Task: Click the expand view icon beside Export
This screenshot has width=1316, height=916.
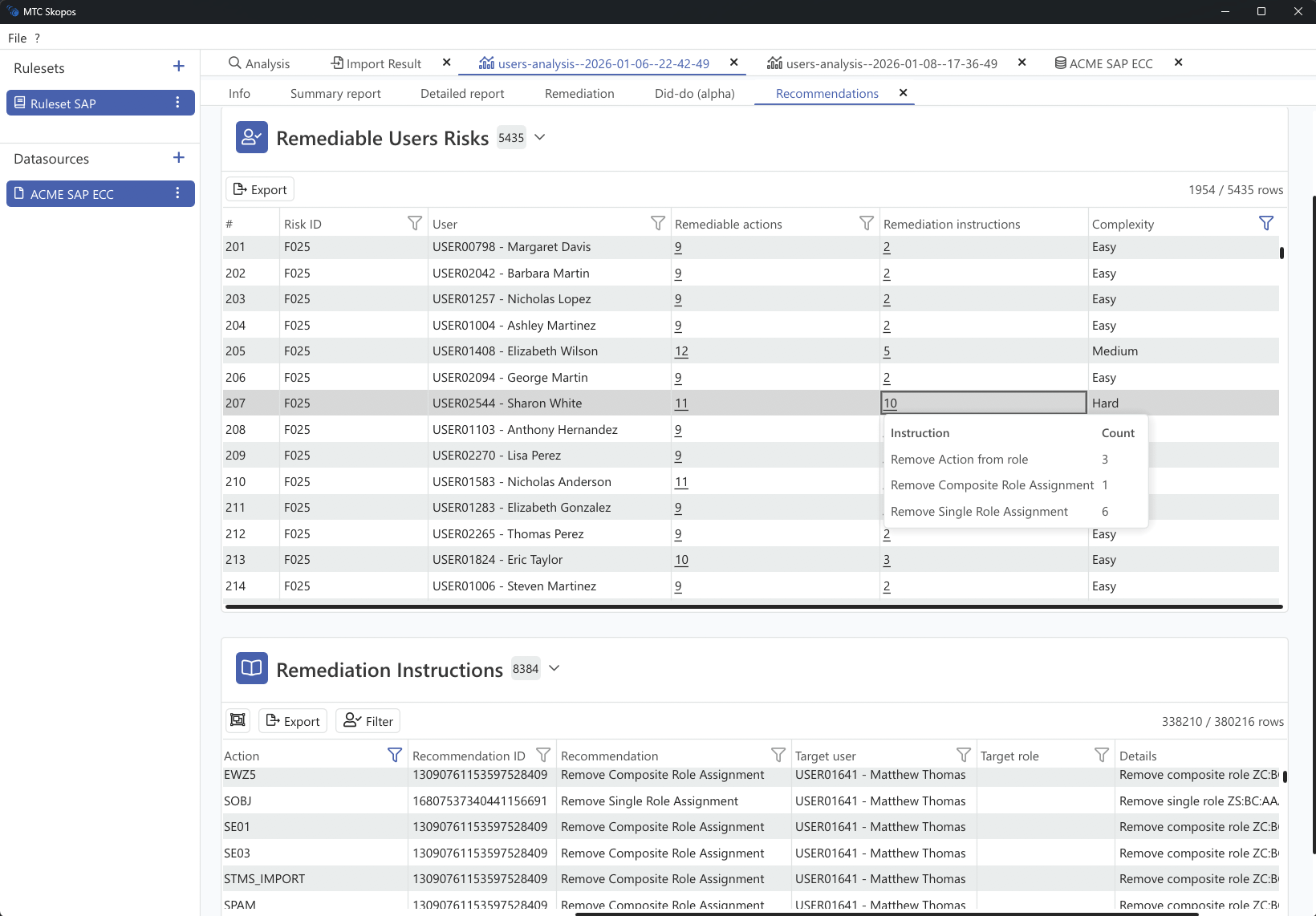Action: click(238, 720)
